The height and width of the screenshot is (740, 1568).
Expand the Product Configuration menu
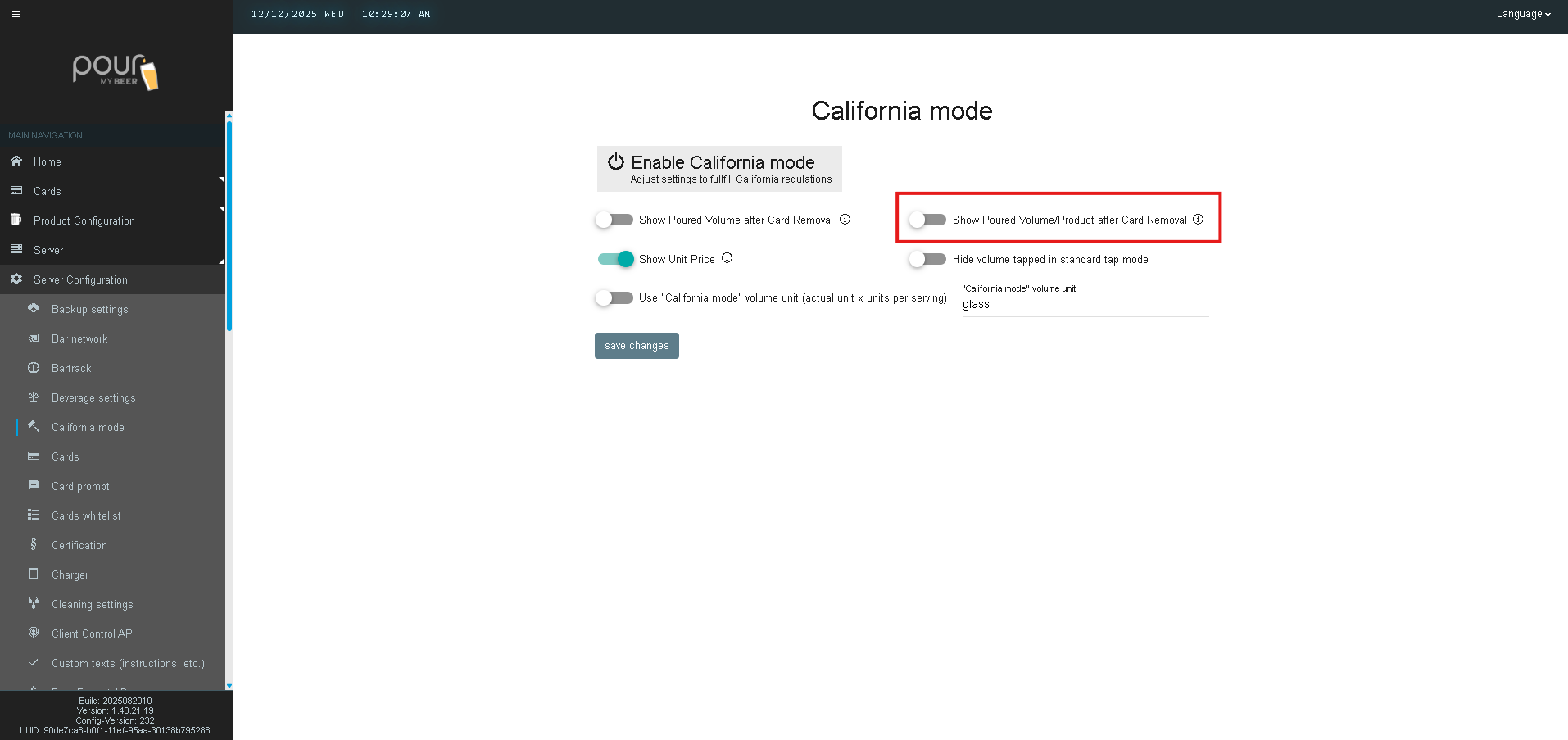point(84,220)
